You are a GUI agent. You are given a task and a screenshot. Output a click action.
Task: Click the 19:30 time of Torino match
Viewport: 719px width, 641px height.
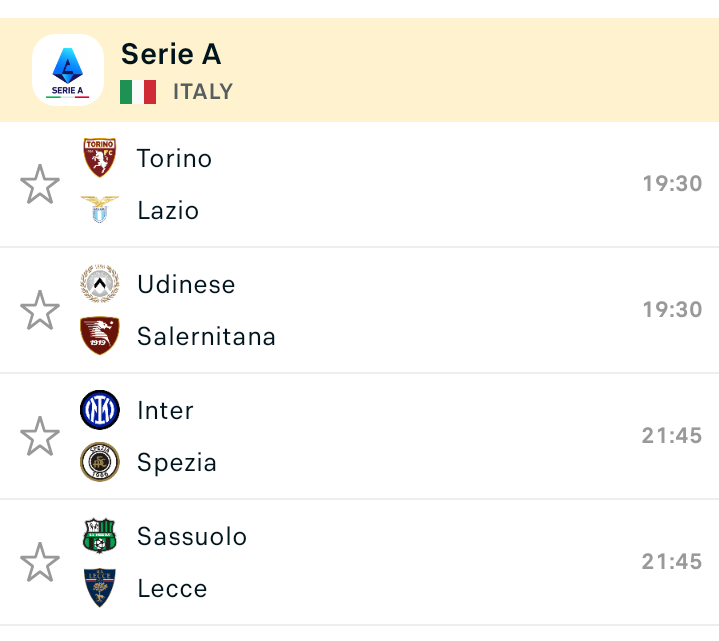coord(672,184)
